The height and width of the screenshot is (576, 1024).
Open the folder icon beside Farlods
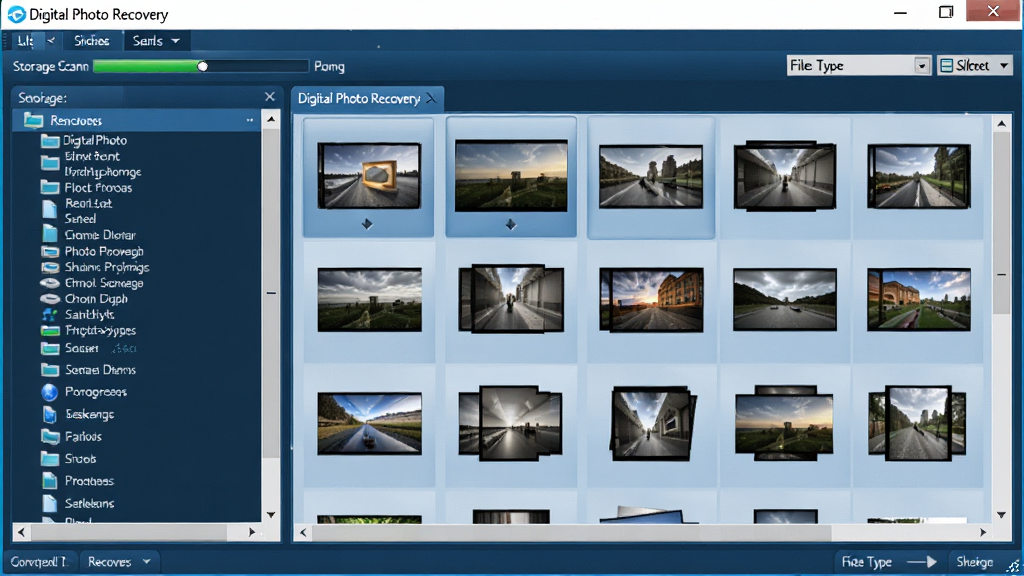[x=50, y=436]
